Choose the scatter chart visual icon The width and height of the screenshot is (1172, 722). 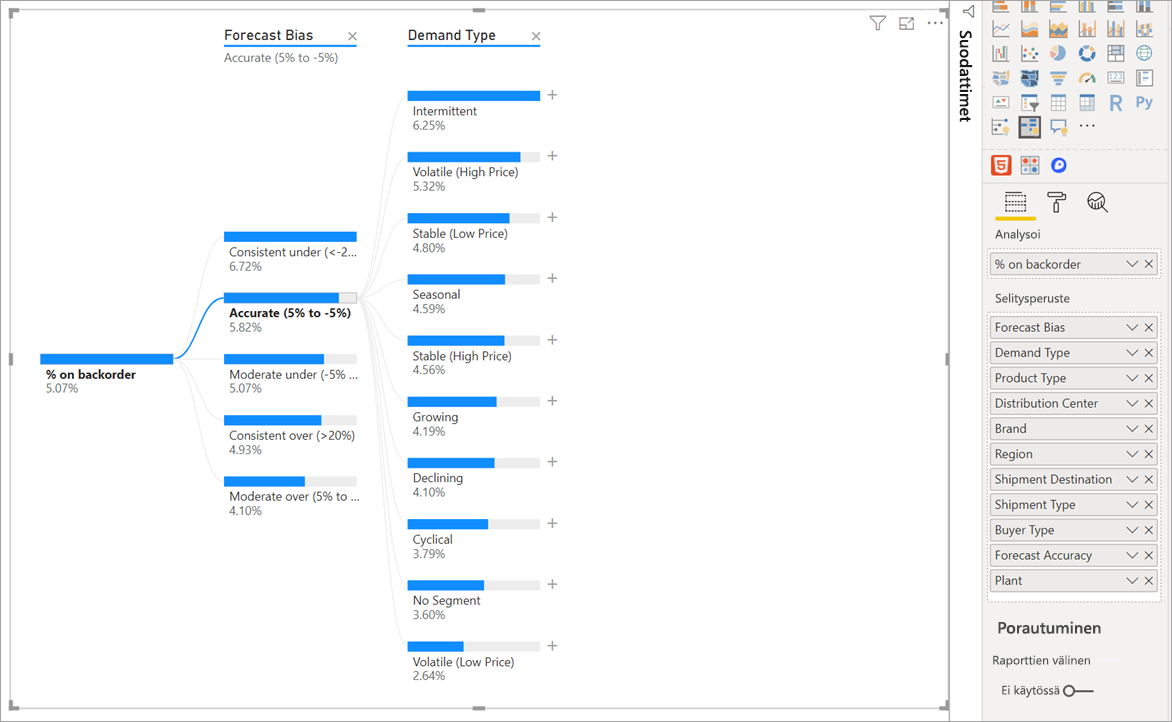point(1029,53)
